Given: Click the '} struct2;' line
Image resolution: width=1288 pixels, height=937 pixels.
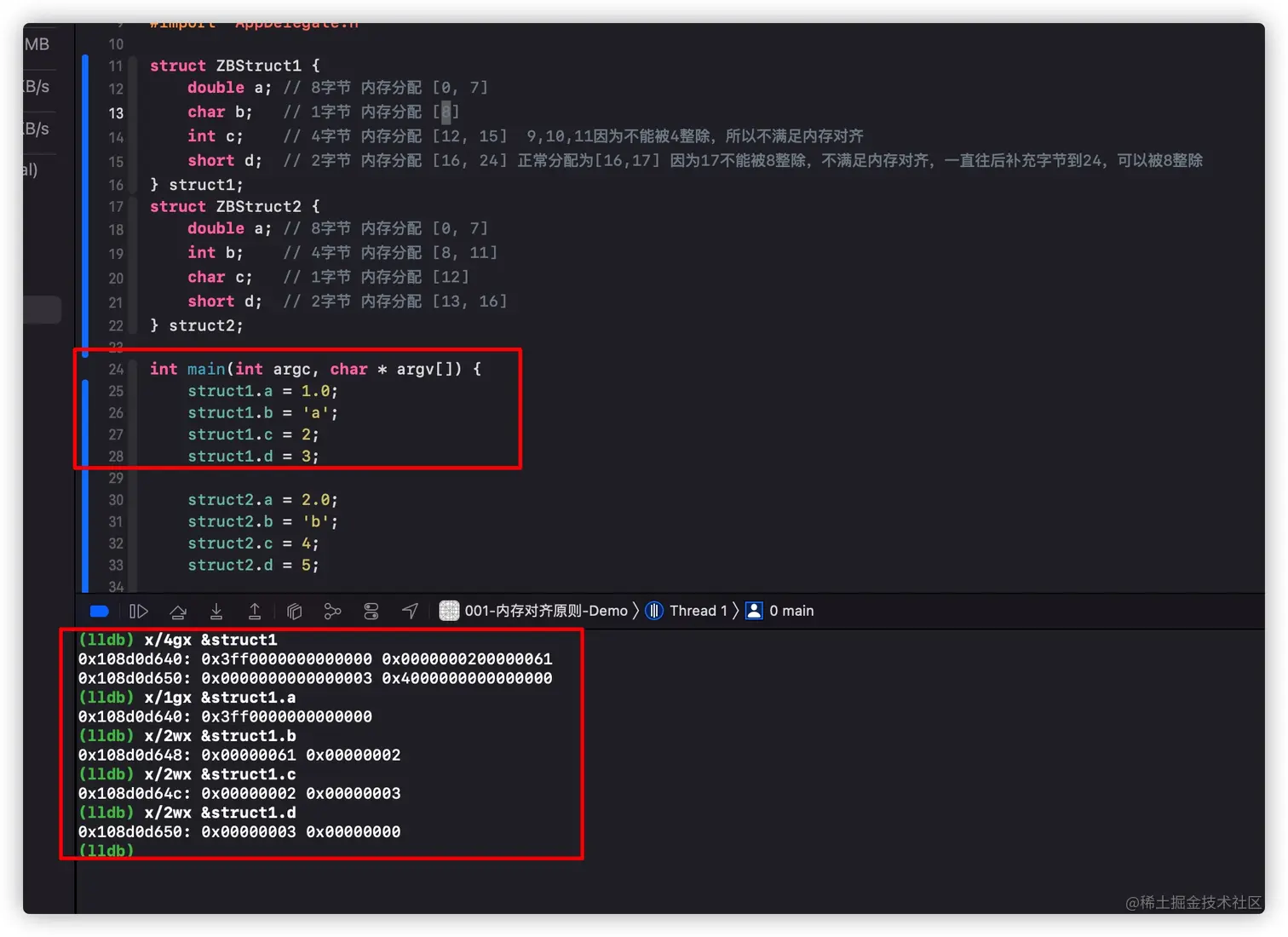Looking at the screenshot, I should tap(197, 325).
